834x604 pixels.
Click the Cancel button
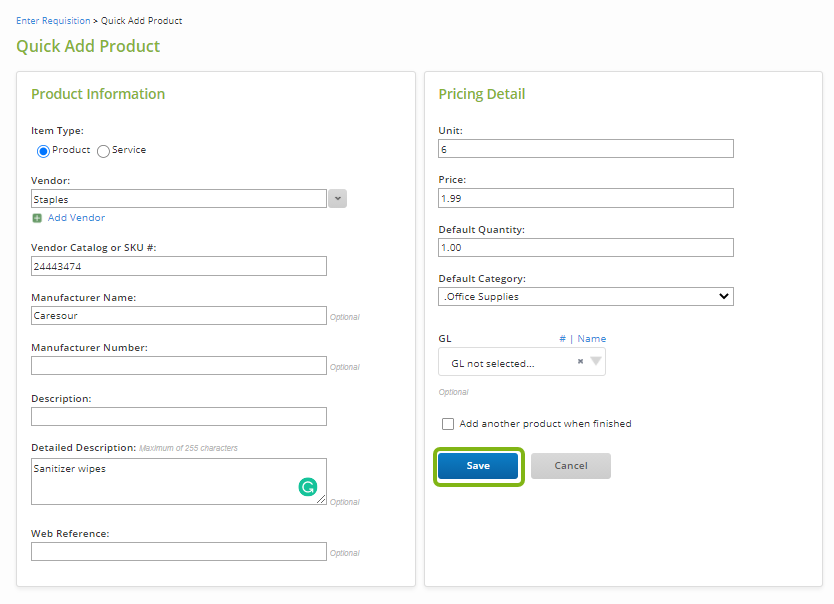coord(571,466)
